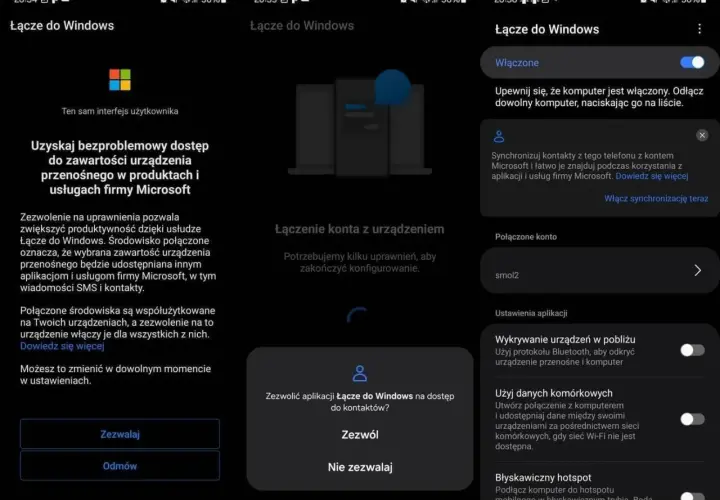Toggle Błyskawiczny hotspot switch
The width and height of the screenshot is (720, 500).
(692, 496)
